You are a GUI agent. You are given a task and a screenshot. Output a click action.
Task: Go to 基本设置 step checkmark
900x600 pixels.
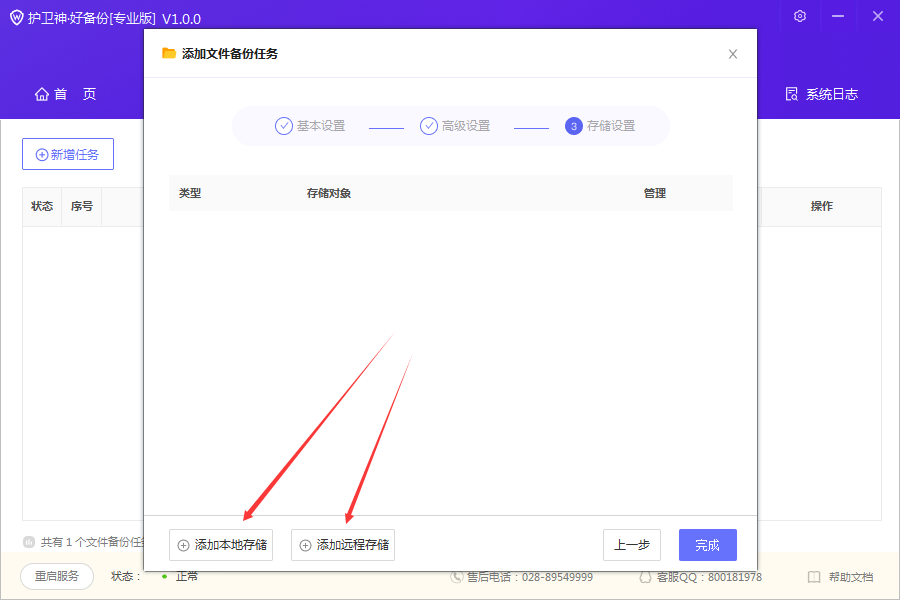click(x=284, y=126)
